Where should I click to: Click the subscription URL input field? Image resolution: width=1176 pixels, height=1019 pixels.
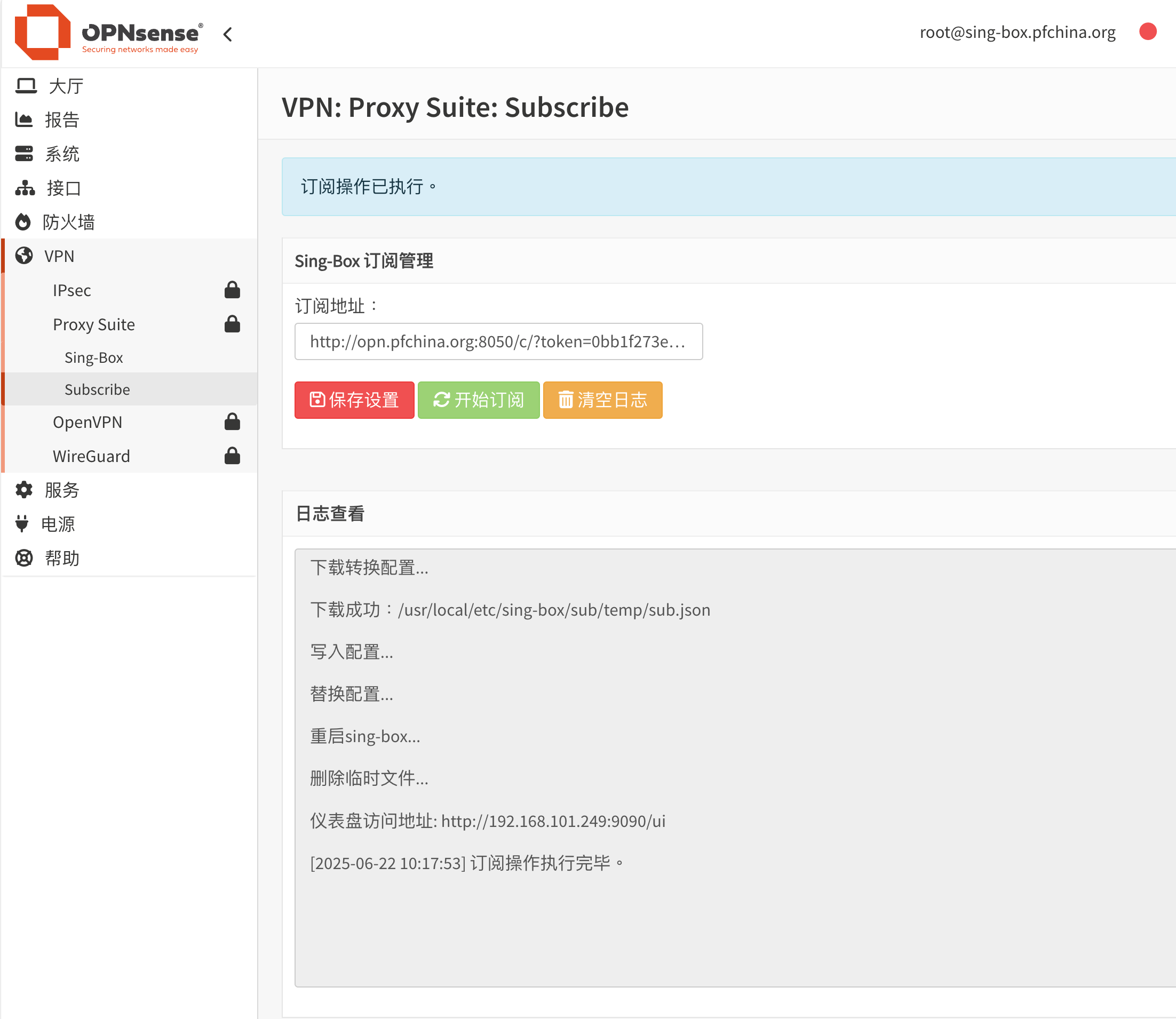pos(498,341)
